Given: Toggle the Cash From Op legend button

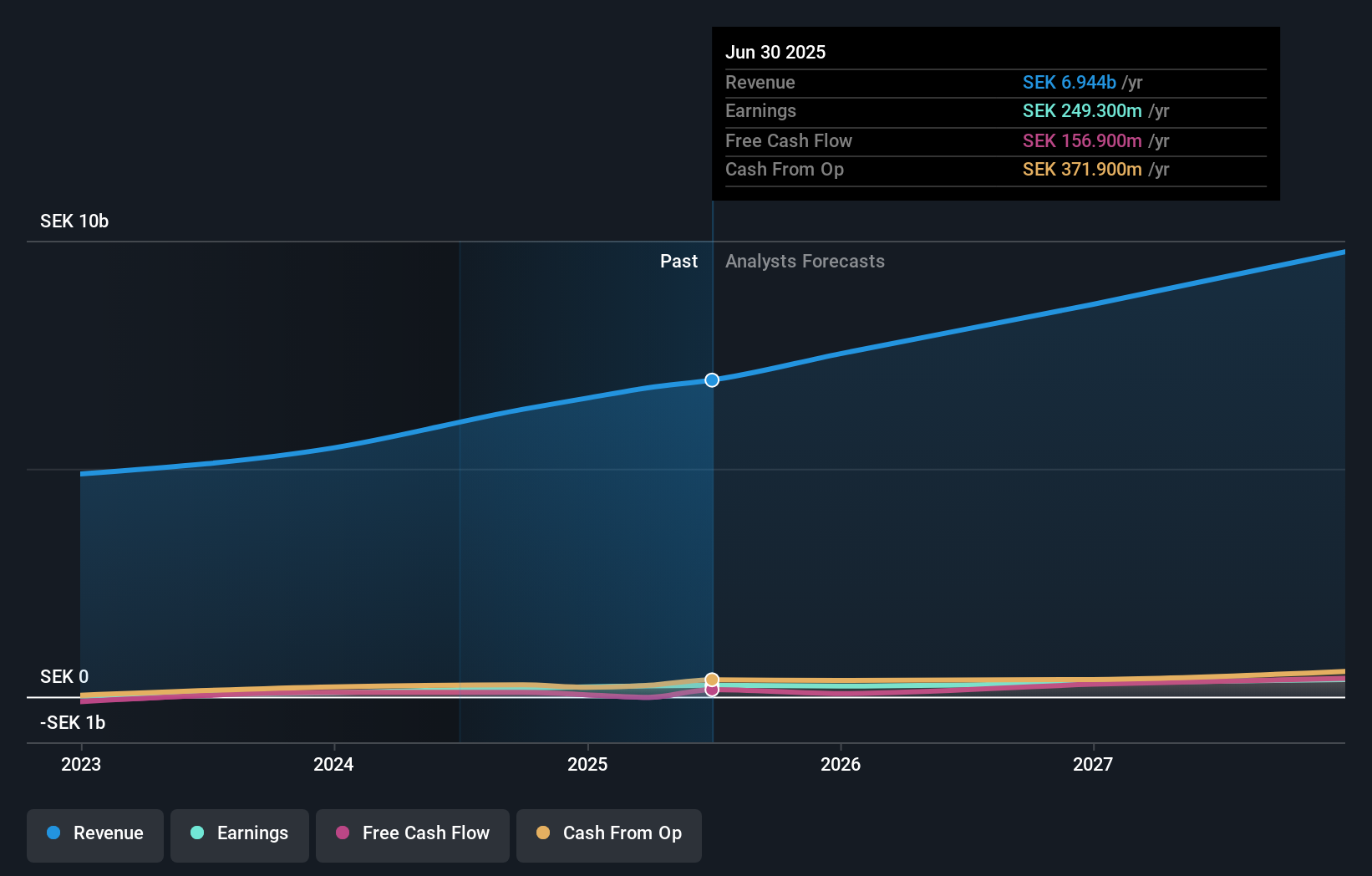Looking at the screenshot, I should tap(609, 835).
